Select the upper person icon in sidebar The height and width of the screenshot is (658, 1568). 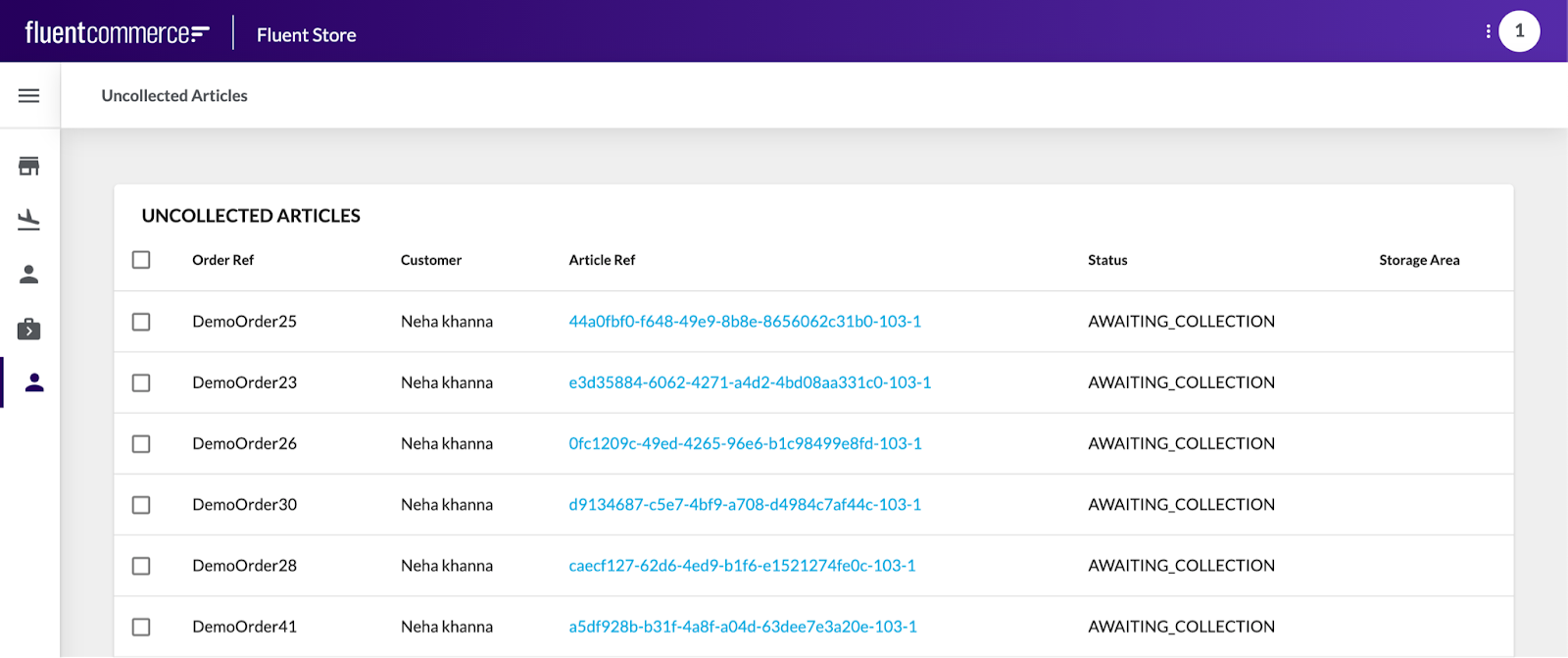tap(29, 275)
